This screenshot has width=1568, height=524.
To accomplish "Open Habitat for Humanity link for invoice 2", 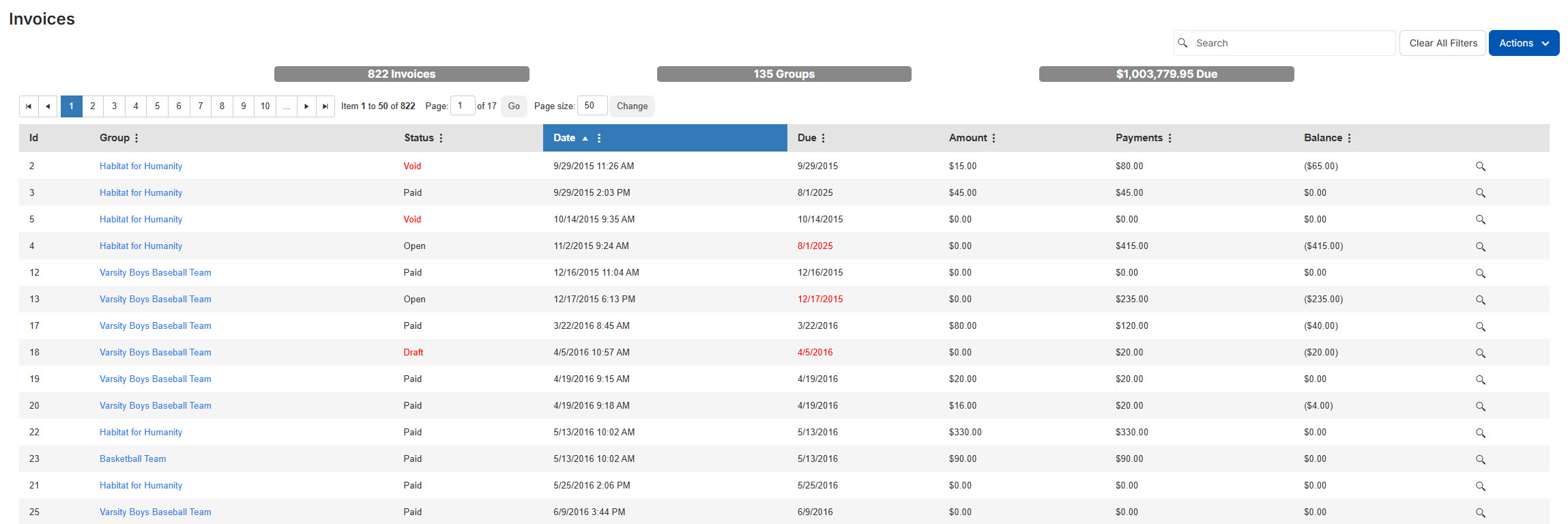I will pos(141,166).
